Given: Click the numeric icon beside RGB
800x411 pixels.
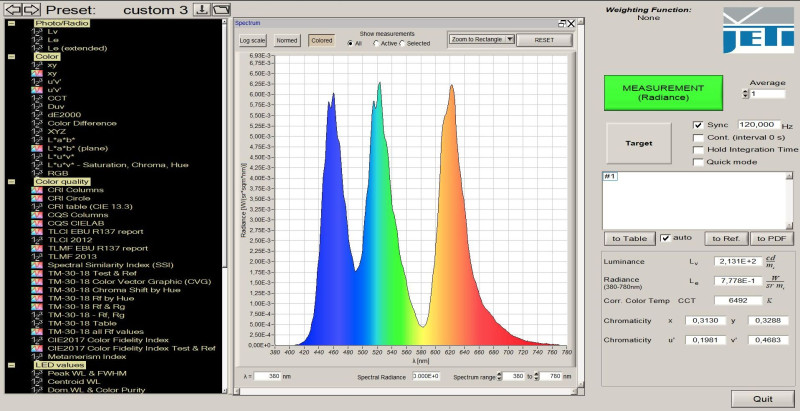Looking at the screenshot, I should pos(37,173).
